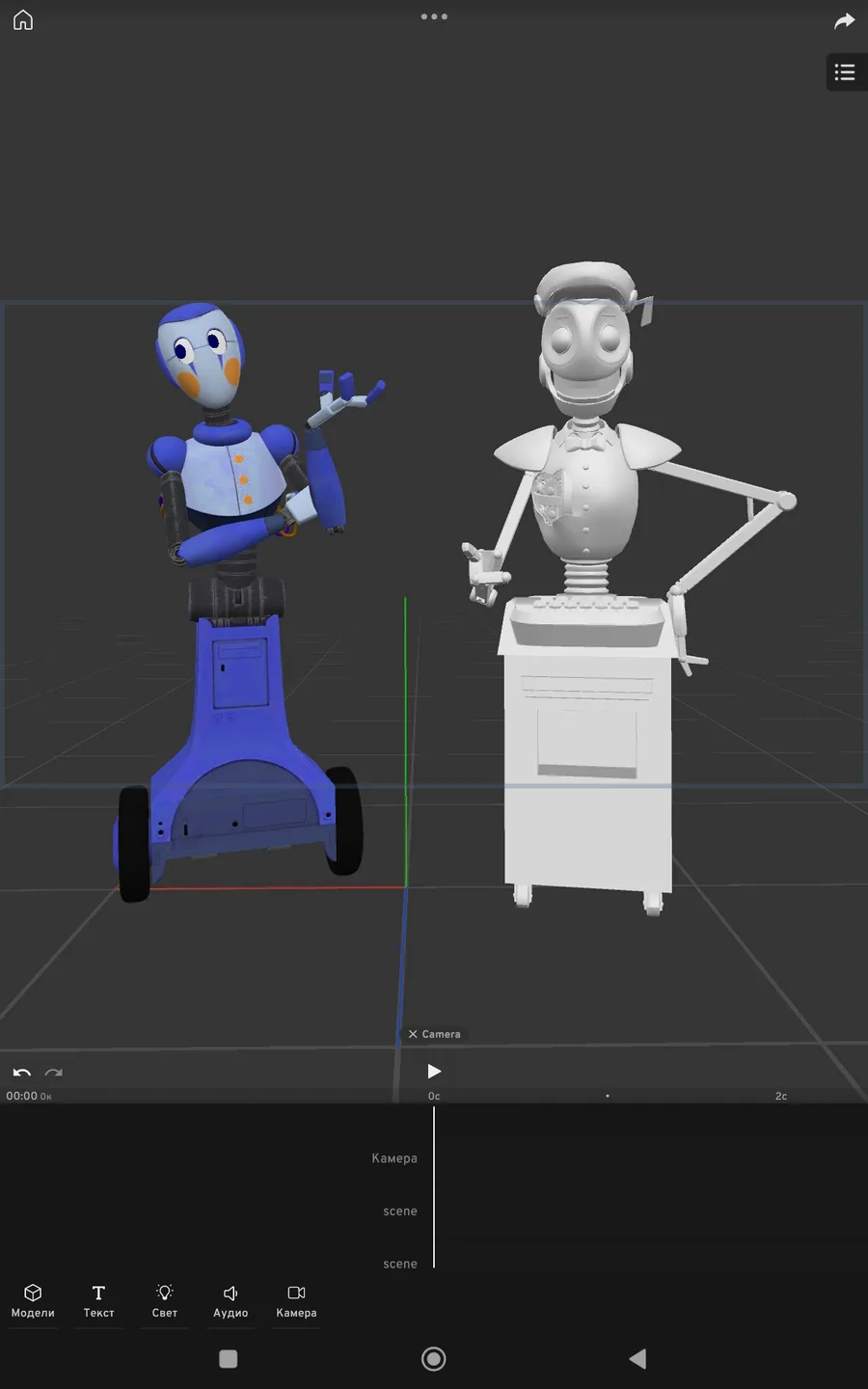
Task: Tap the share arrow icon
Action: click(x=845, y=20)
